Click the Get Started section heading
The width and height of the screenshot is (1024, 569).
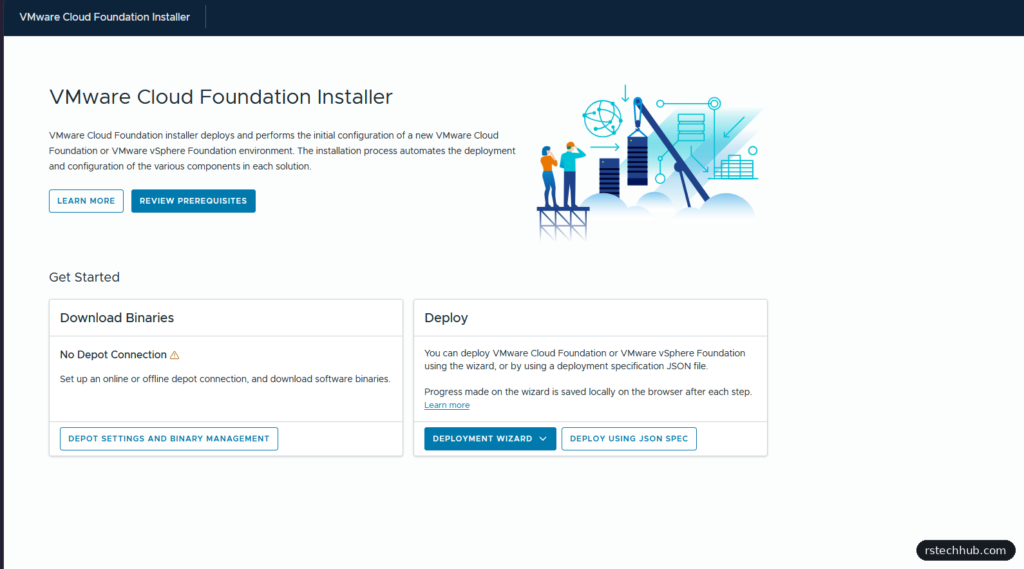tap(84, 277)
